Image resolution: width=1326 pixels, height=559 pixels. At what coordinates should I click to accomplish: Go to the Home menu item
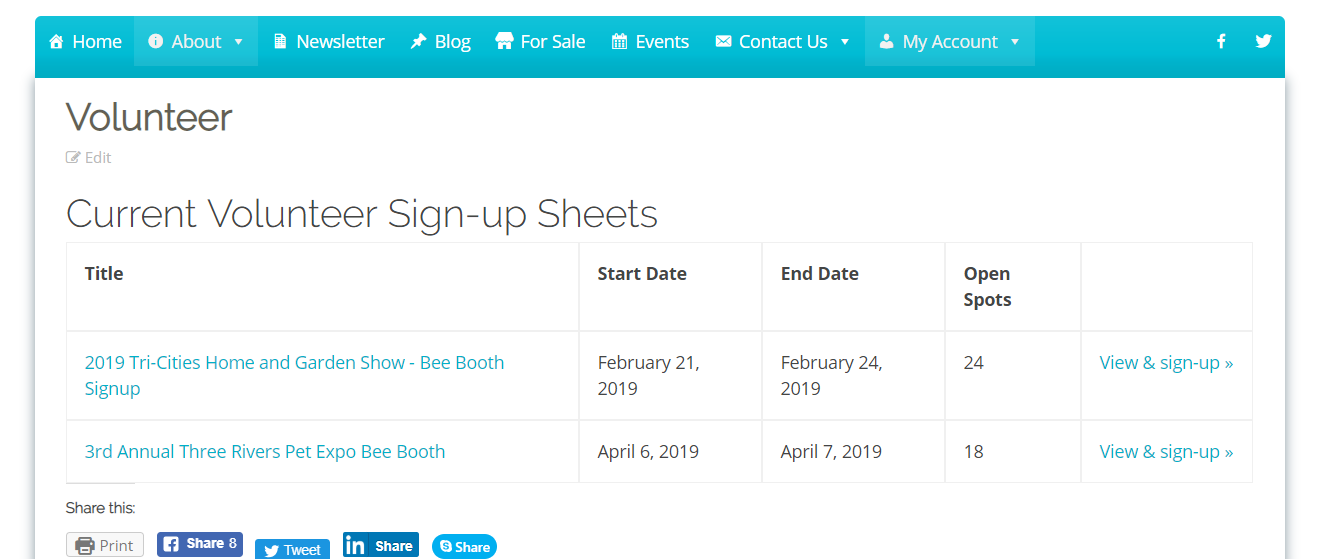(x=85, y=41)
